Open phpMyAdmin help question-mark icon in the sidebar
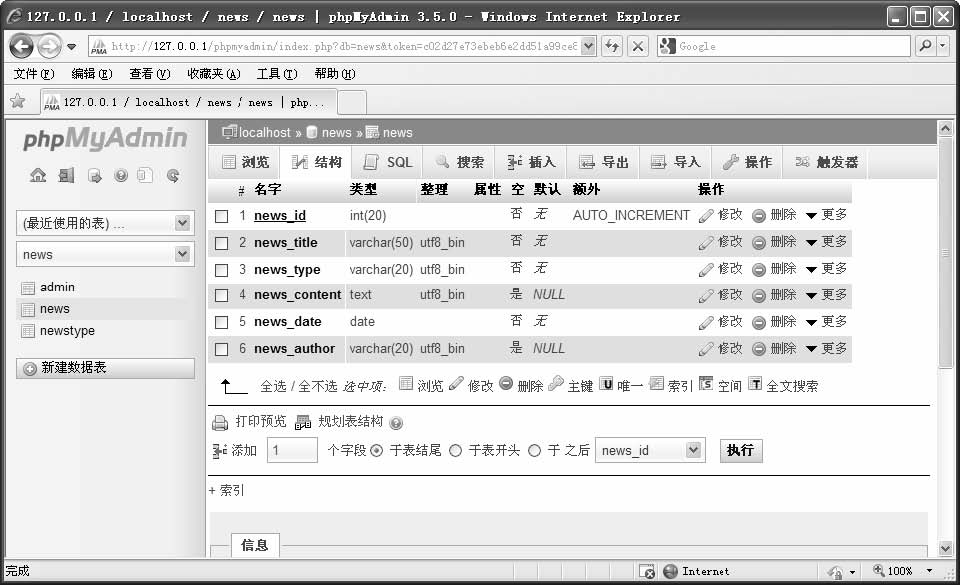Viewport: 960px width, 585px height. click(121, 176)
